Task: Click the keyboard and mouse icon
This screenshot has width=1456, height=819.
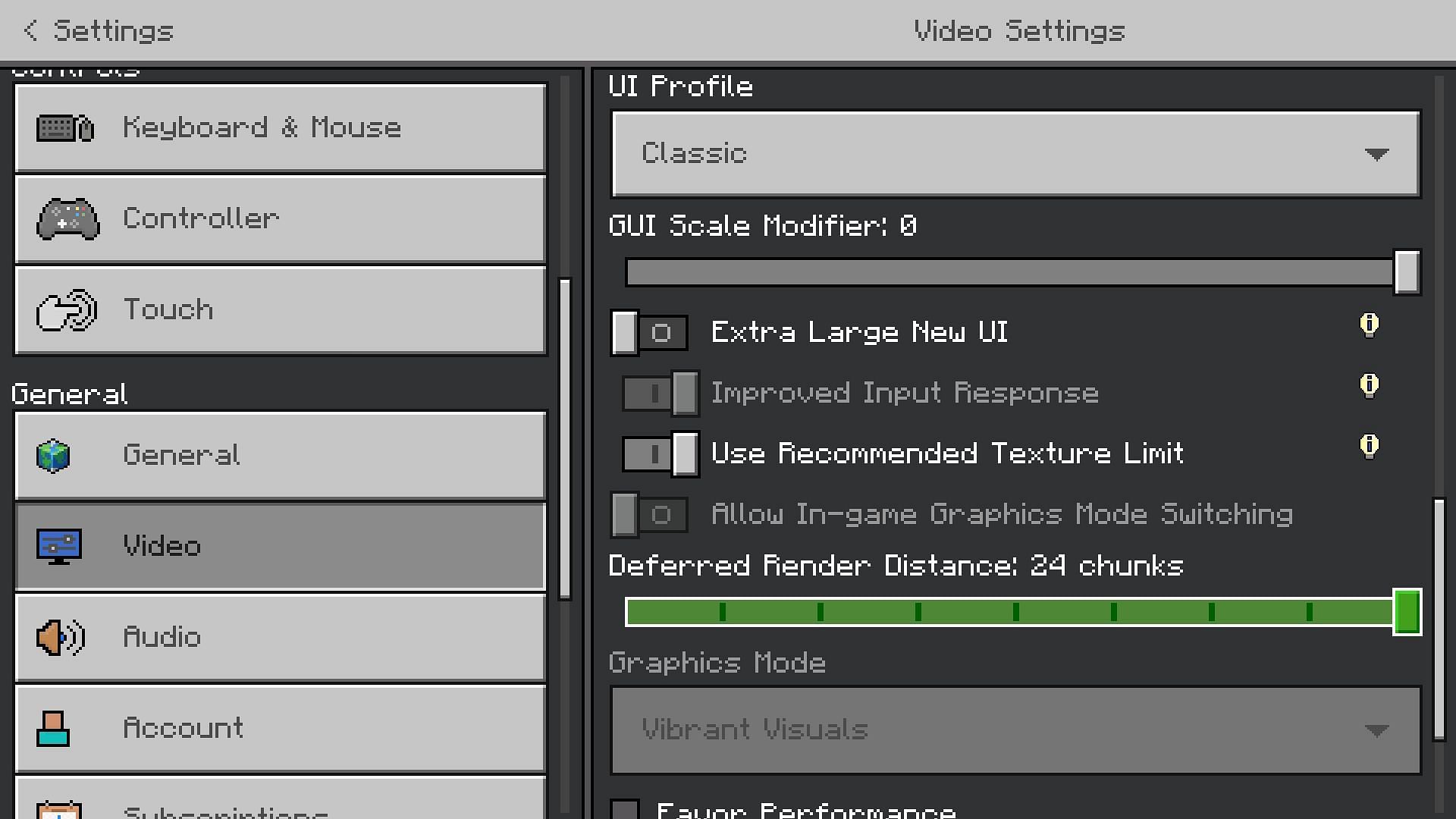Action: [x=65, y=128]
